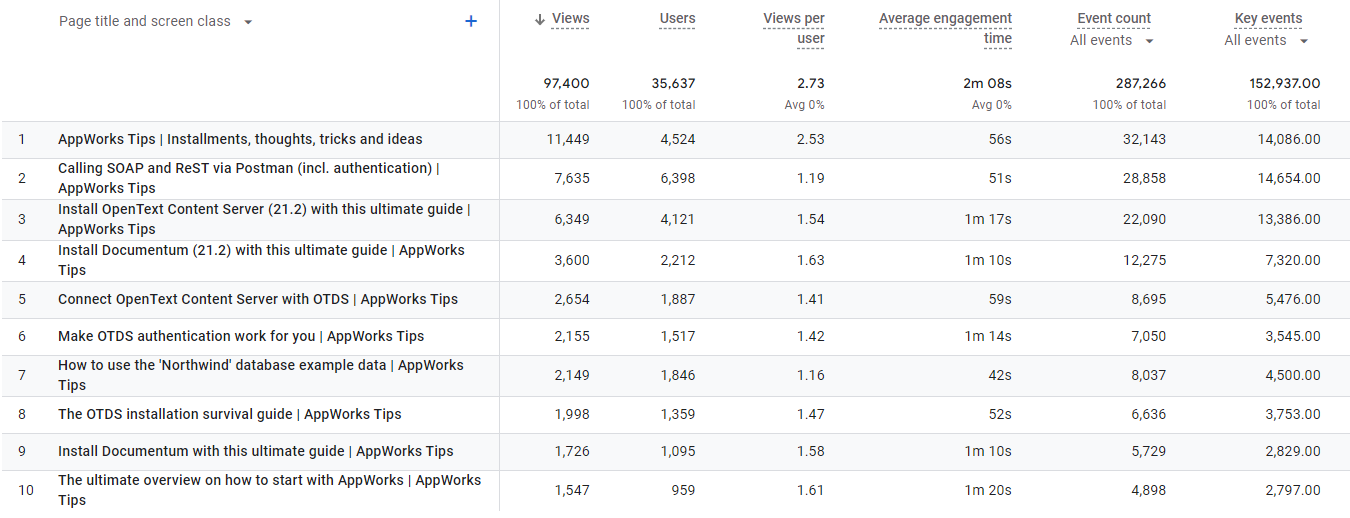Expand Event count All events dropdown
This screenshot has width=1350, height=518.
tap(1111, 41)
